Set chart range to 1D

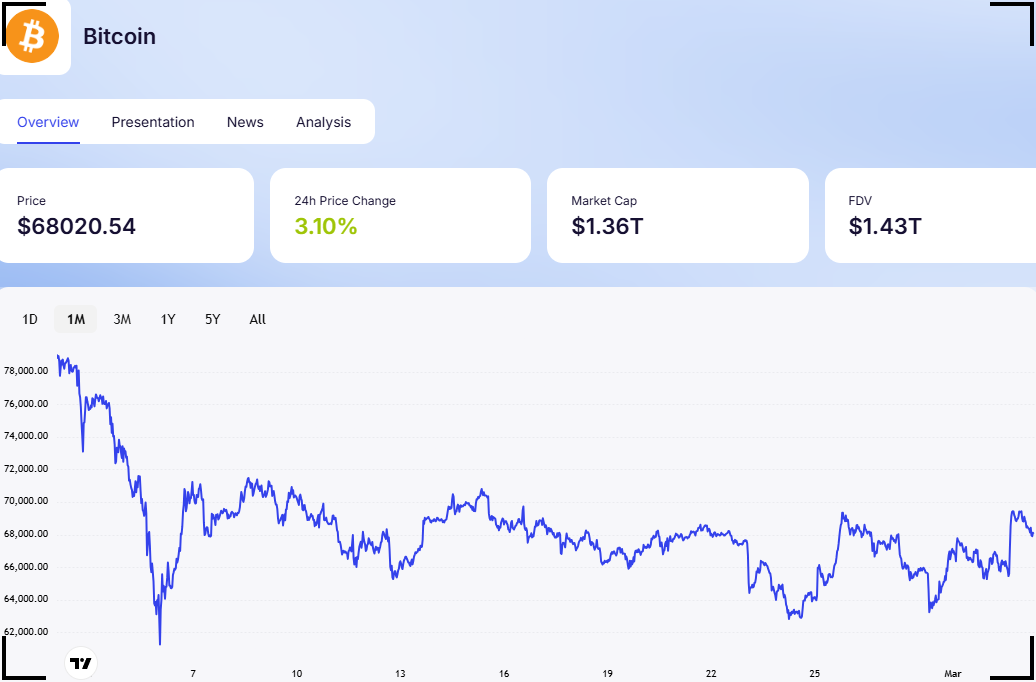[30, 319]
